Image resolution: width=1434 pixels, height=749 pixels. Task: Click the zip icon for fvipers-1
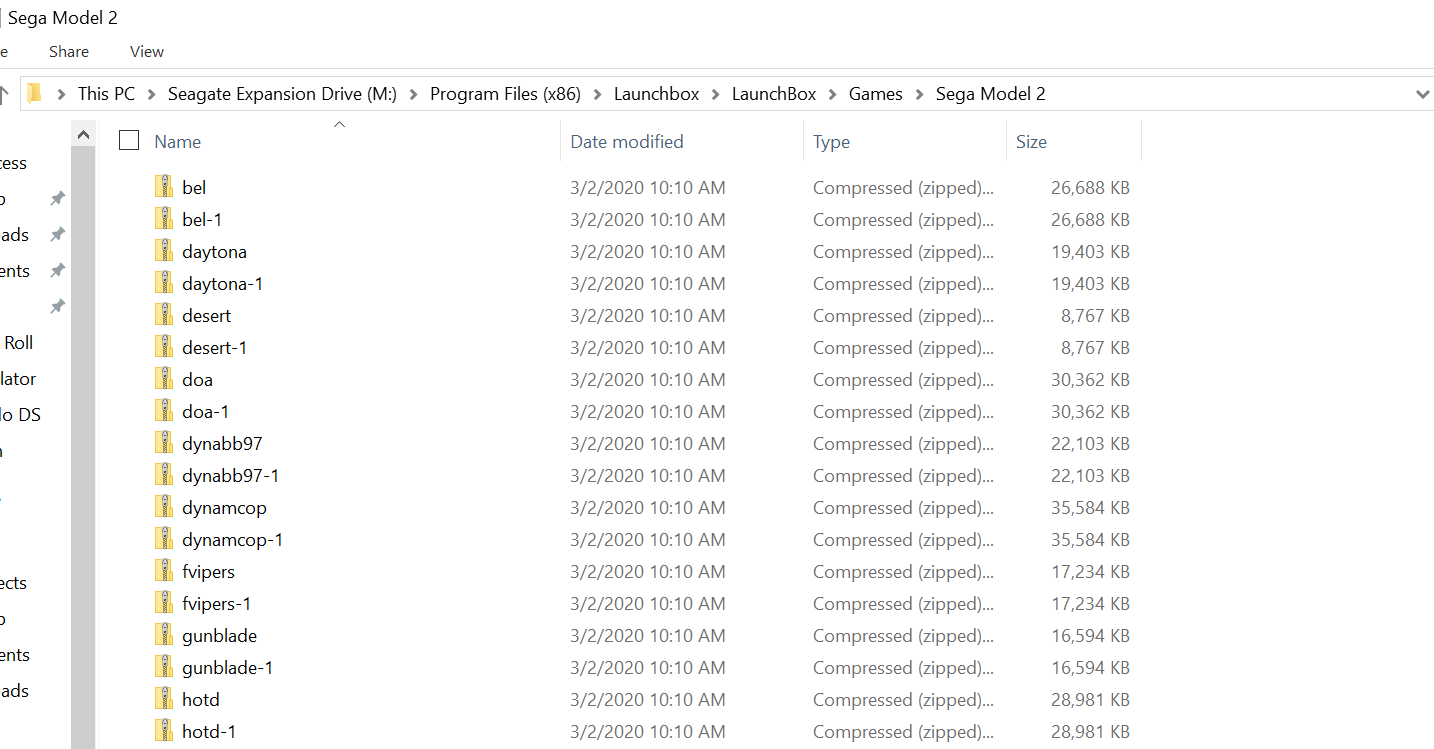(x=164, y=603)
